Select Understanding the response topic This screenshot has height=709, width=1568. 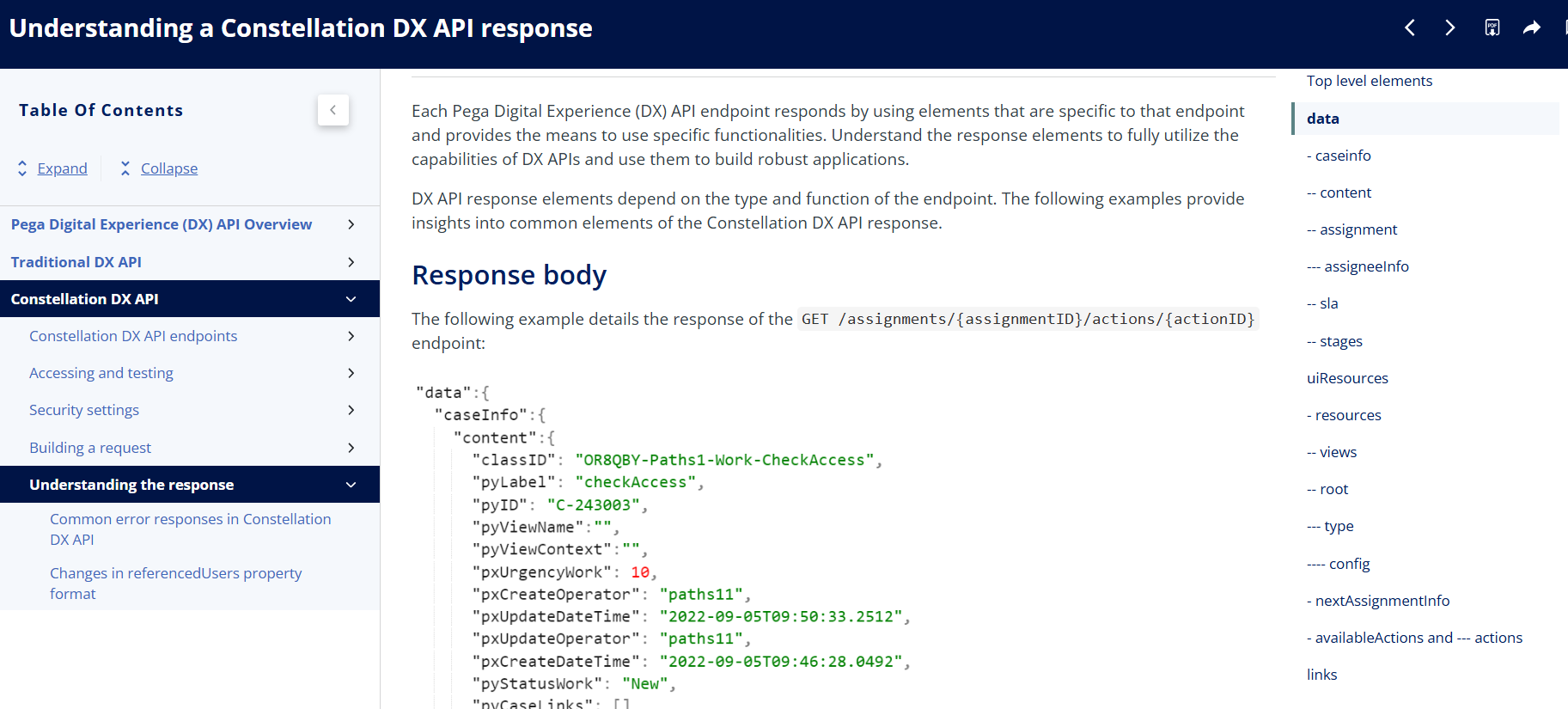(131, 485)
